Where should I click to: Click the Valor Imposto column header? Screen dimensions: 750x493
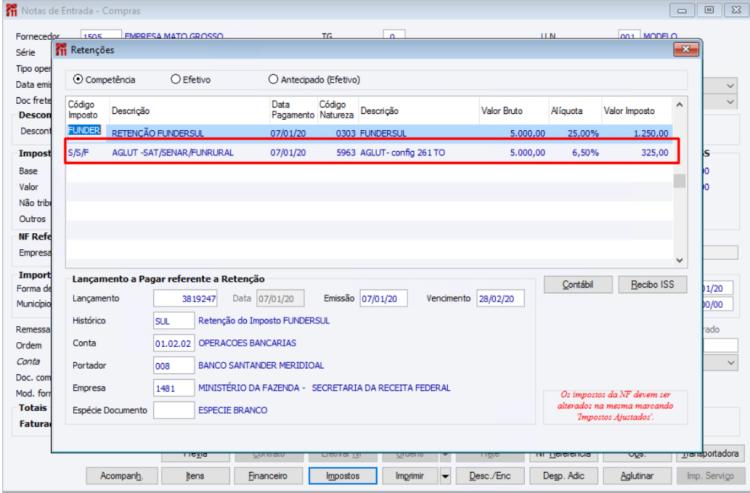(629, 111)
